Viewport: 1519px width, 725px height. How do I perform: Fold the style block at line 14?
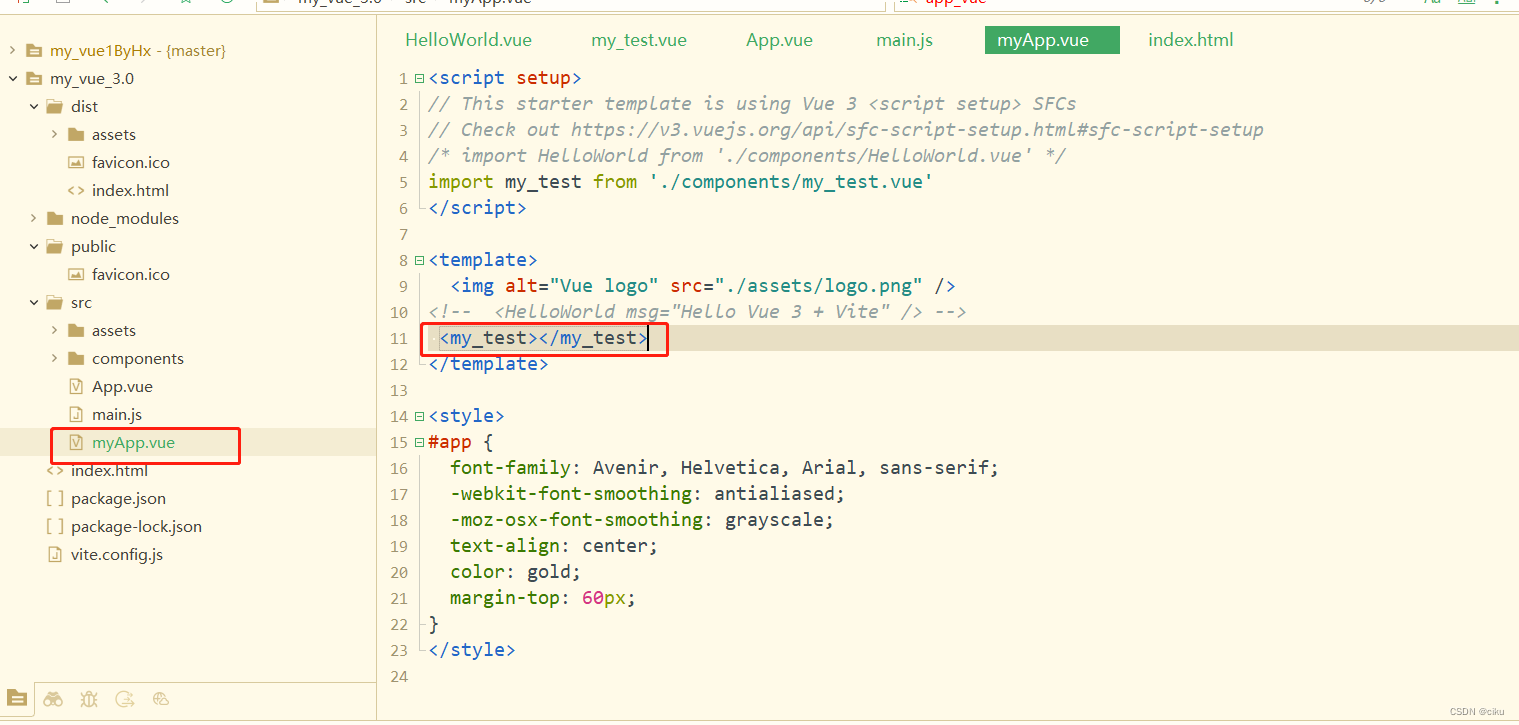(419, 416)
